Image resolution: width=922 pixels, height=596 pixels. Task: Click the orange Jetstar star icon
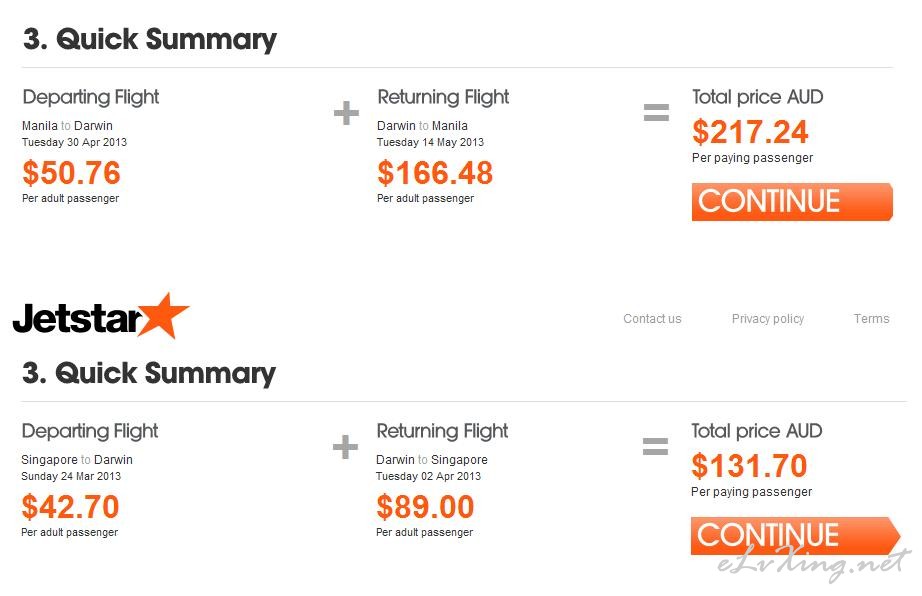(165, 315)
